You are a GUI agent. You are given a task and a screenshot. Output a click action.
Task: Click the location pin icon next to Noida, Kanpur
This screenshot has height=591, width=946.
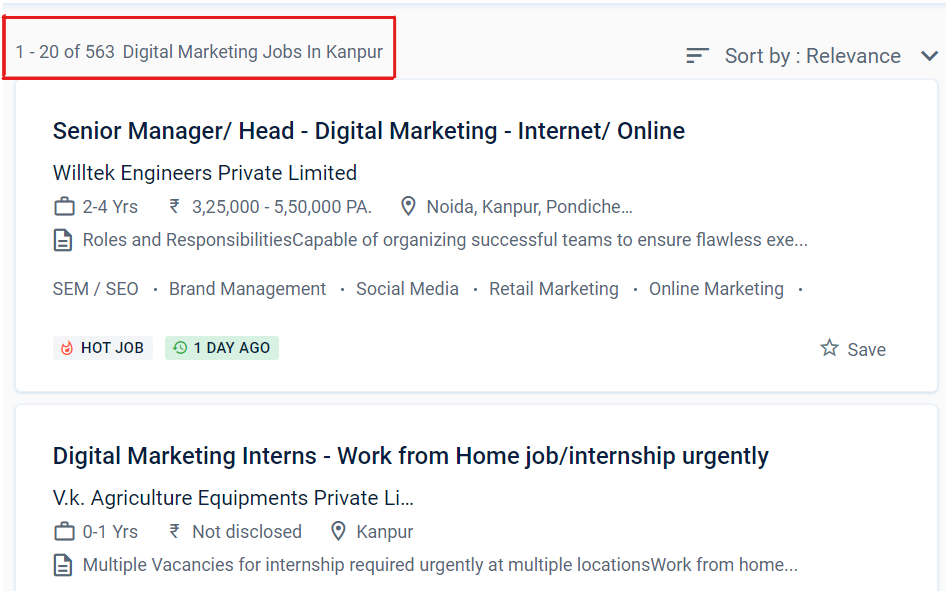point(408,206)
